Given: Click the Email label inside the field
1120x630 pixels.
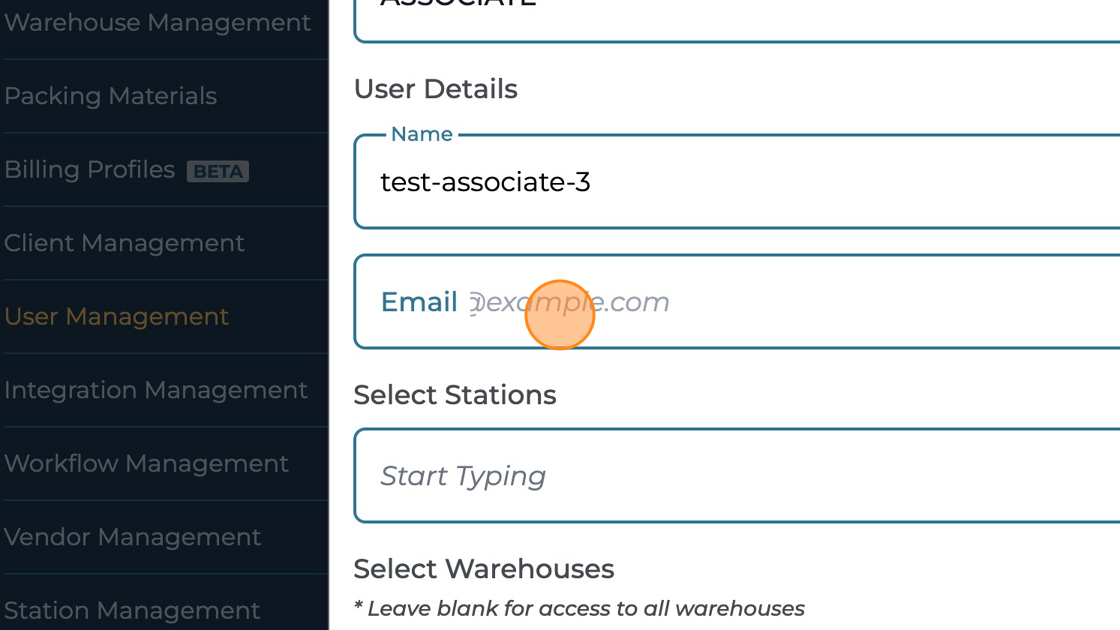Looking at the screenshot, I should pos(418,302).
